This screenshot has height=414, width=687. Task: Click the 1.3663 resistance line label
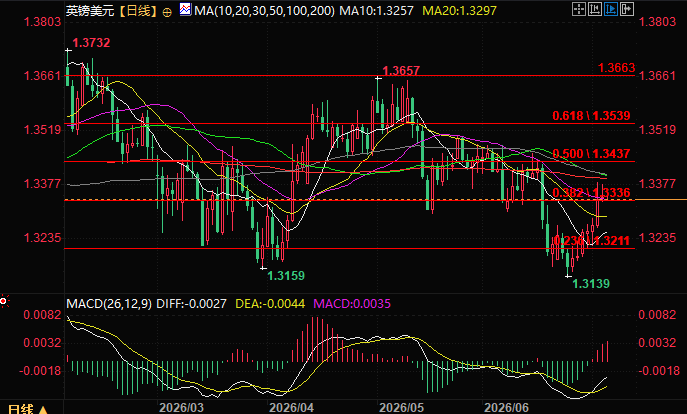coord(616,67)
